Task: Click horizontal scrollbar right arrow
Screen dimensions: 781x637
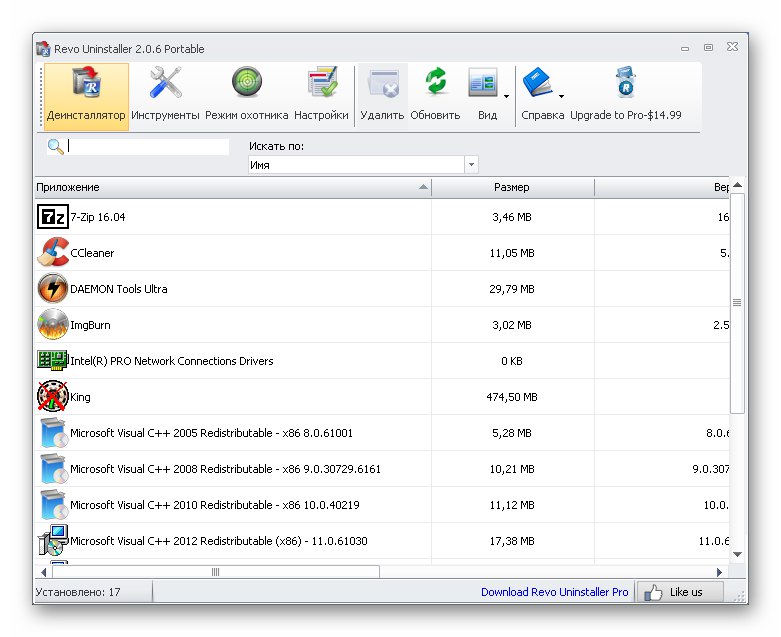Action: 719,572
